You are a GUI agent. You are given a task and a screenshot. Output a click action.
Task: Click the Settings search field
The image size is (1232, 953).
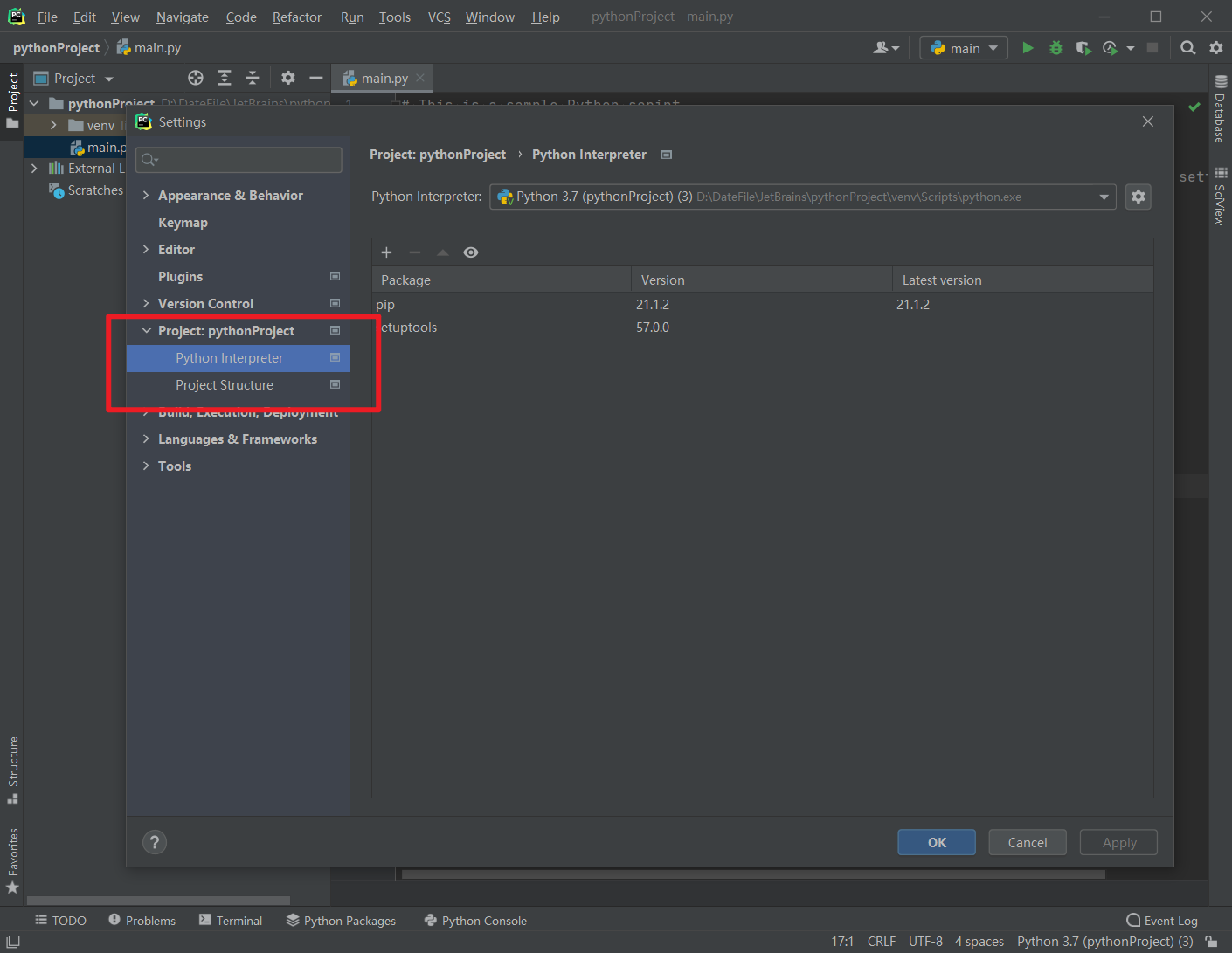(x=239, y=160)
